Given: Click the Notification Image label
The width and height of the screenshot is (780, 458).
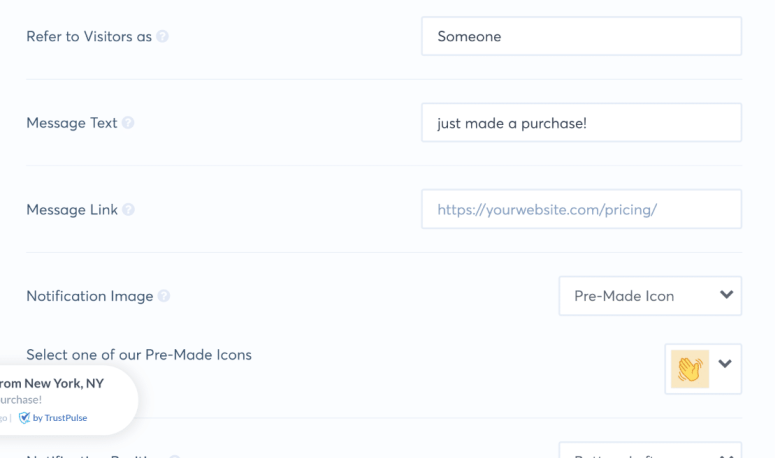Looking at the screenshot, I should click(90, 296).
